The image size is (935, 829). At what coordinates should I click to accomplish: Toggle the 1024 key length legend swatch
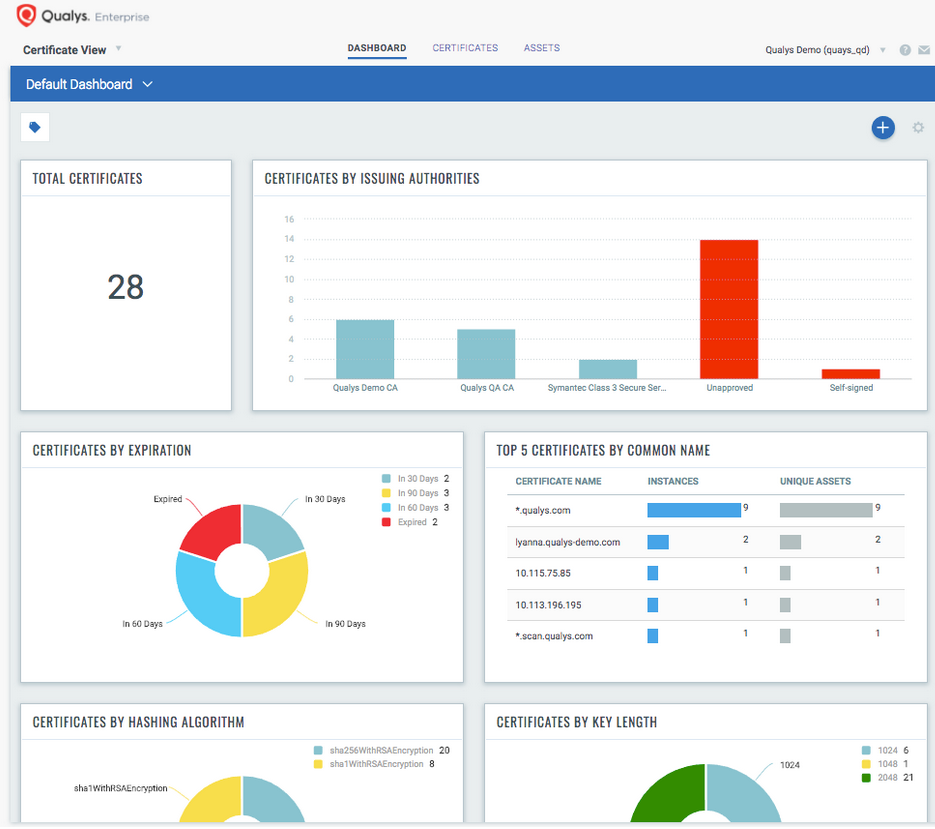coord(866,750)
